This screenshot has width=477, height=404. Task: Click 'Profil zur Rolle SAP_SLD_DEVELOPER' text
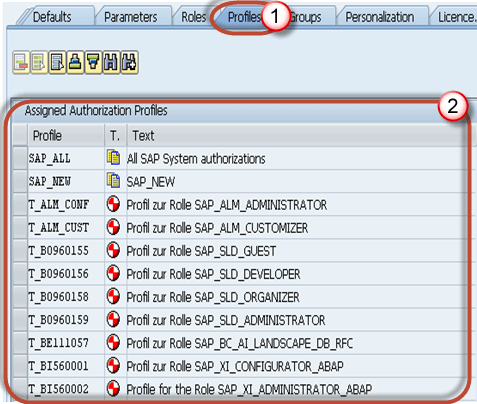(213, 274)
